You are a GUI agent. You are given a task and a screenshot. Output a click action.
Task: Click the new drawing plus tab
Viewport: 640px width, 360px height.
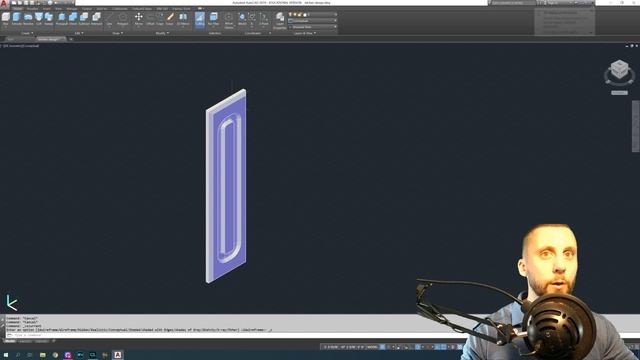pos(71,39)
